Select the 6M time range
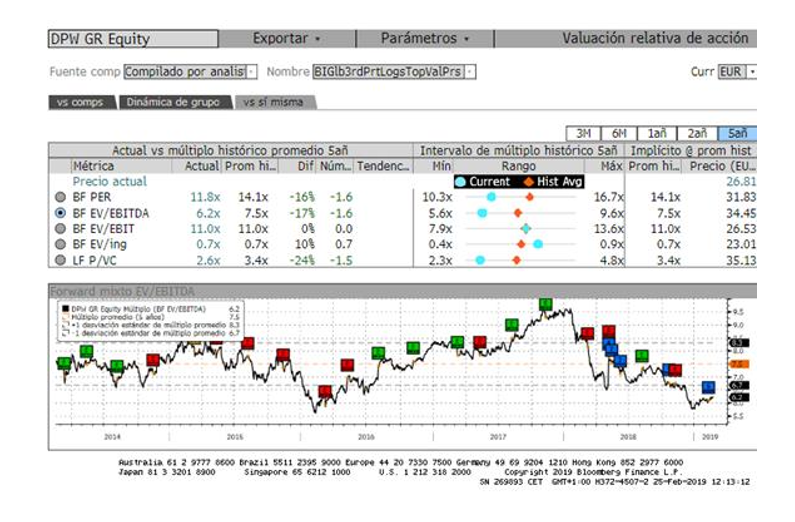 (x=619, y=133)
